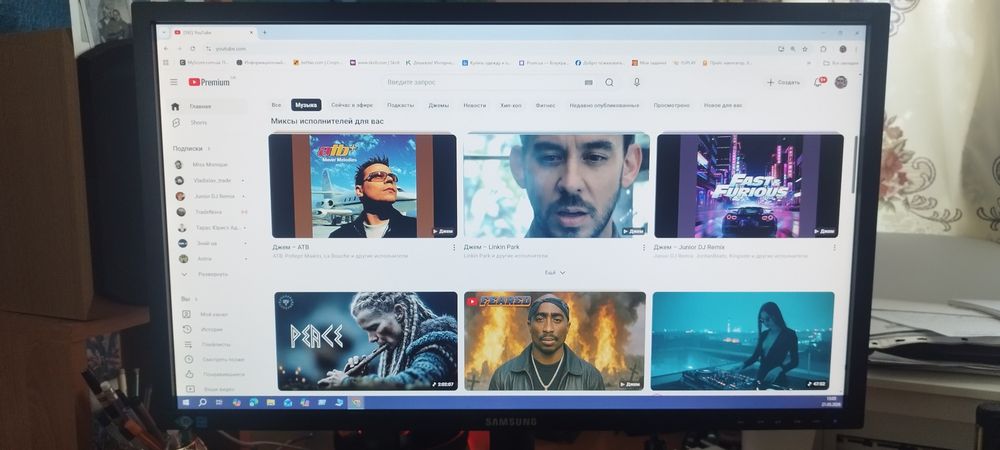
Task: Click the search magnifier button
Action: 609,82
